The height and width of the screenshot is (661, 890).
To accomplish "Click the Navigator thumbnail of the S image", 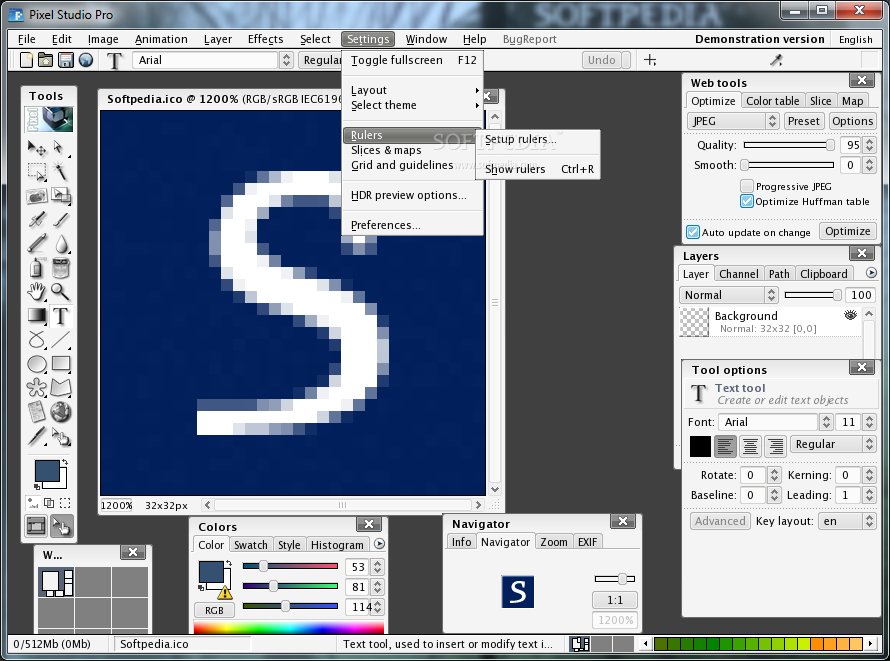I will coord(518,592).
